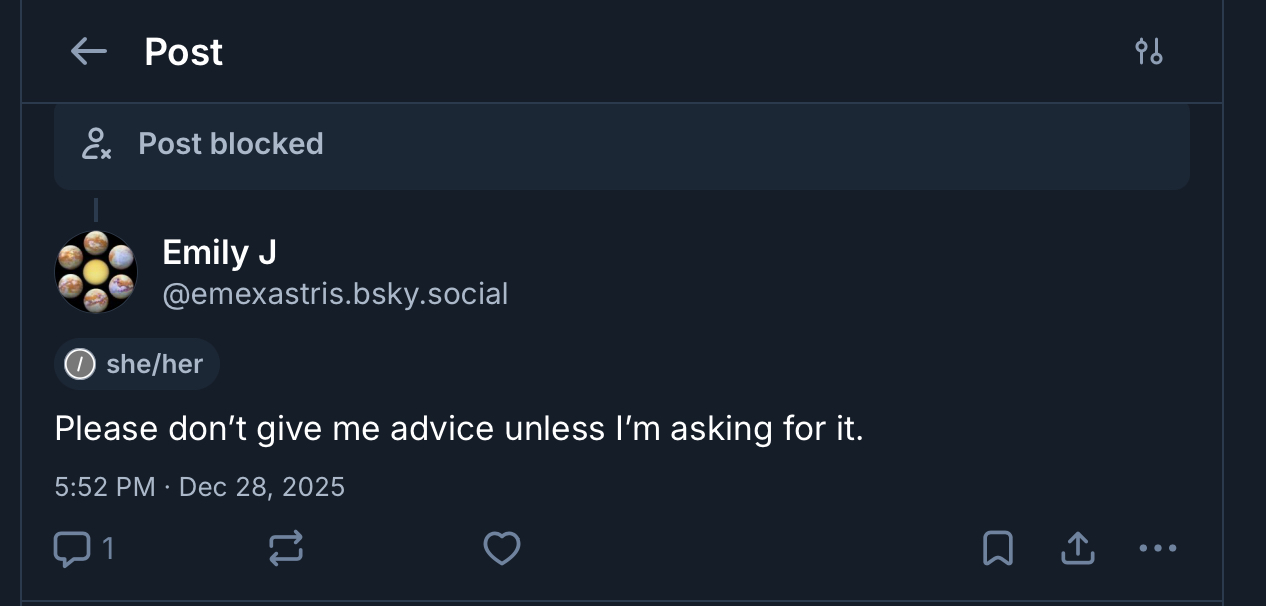Click the reply count number 1
Screen dimensions: 1266x606
point(108,548)
